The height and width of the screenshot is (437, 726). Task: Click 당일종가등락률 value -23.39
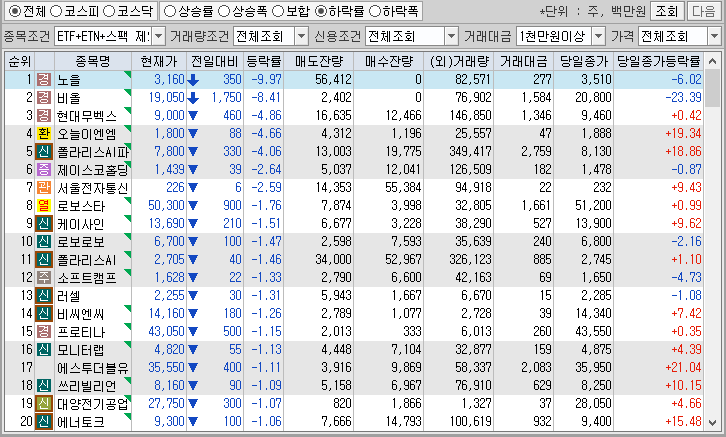(x=683, y=98)
